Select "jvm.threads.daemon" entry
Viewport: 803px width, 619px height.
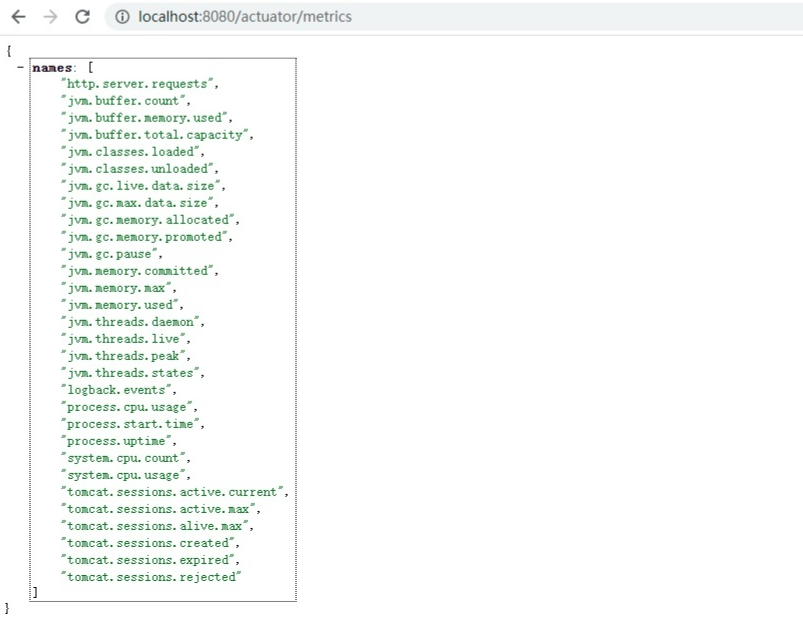(x=130, y=322)
